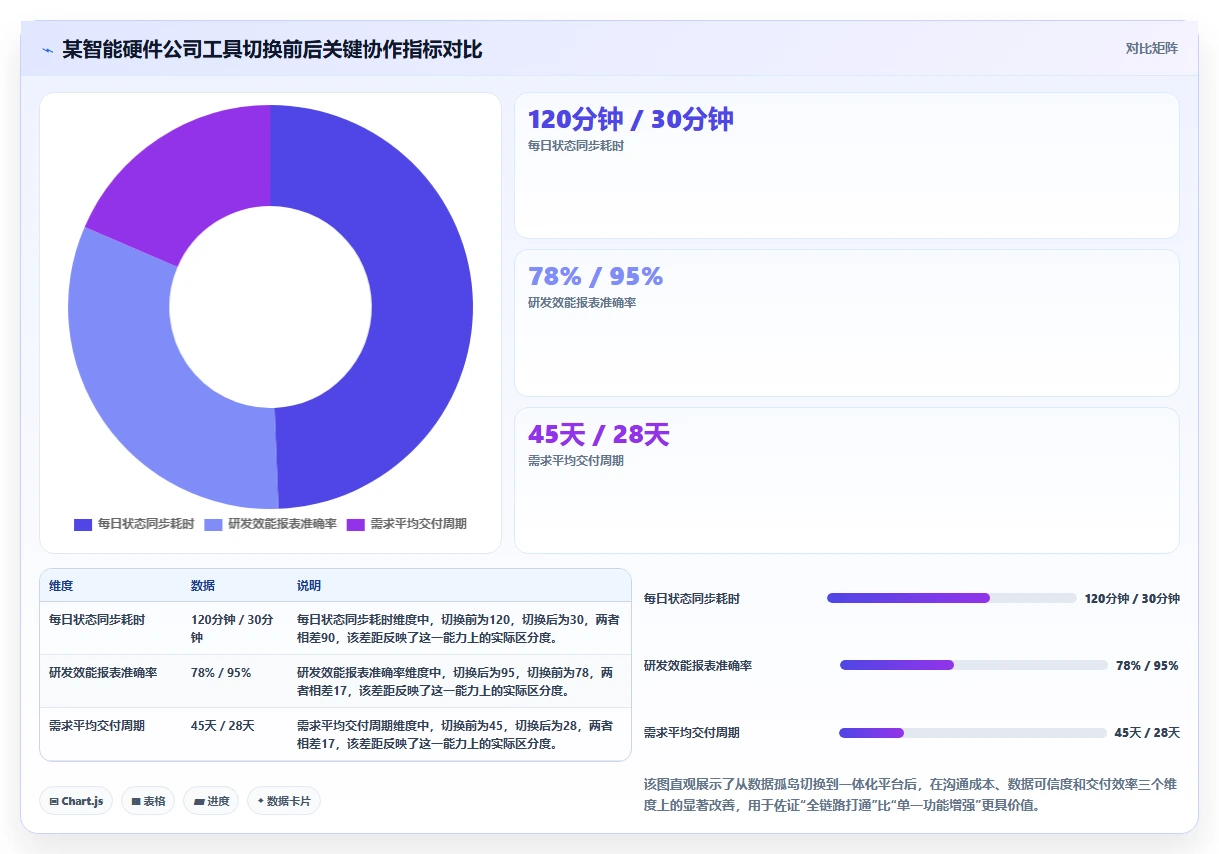Click the title 某智能硬件公司工具切换前后关键协作指标对比

272,50
